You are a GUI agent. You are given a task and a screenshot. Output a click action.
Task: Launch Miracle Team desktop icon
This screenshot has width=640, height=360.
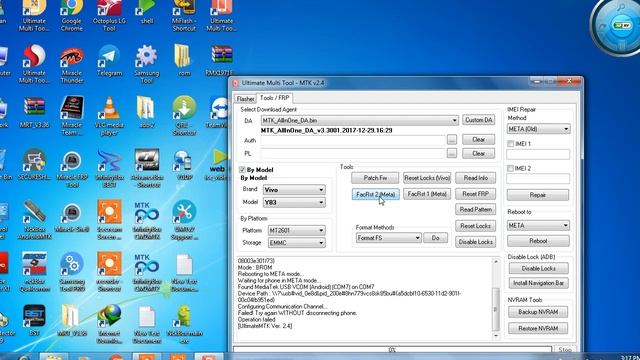[72, 116]
